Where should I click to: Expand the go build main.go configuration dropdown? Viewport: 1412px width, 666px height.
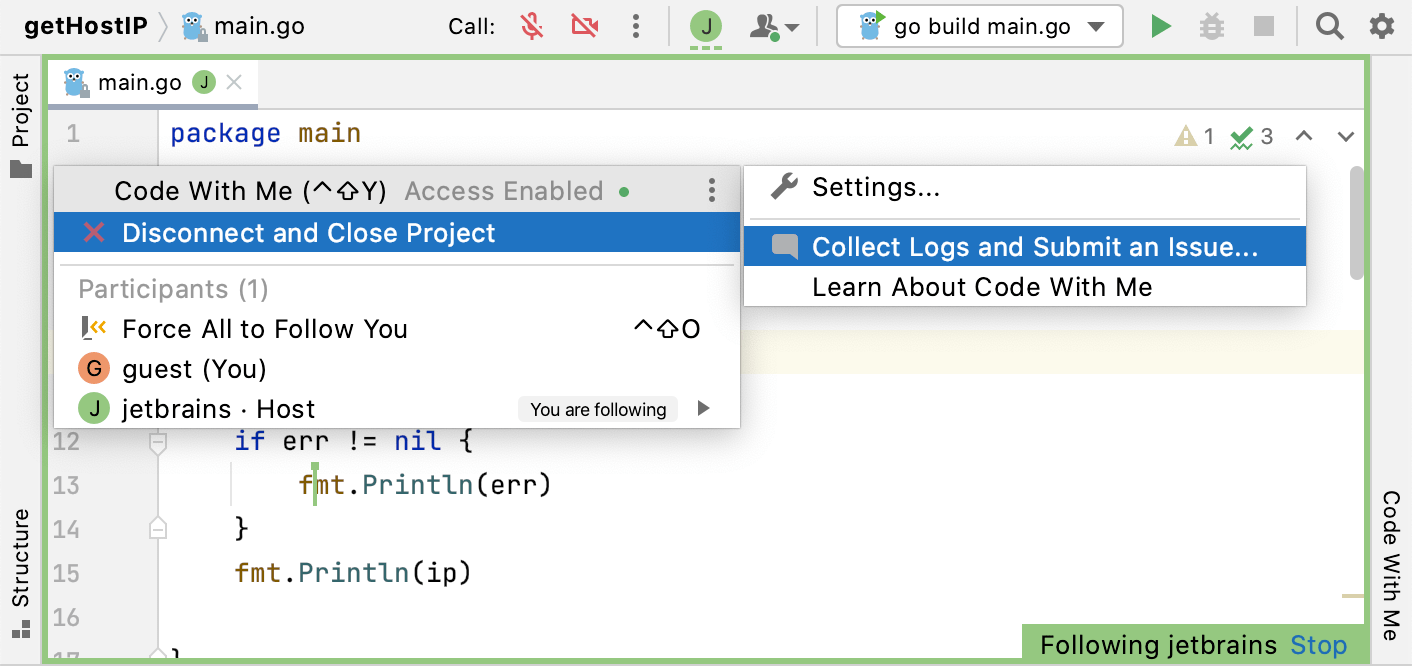tap(1097, 27)
